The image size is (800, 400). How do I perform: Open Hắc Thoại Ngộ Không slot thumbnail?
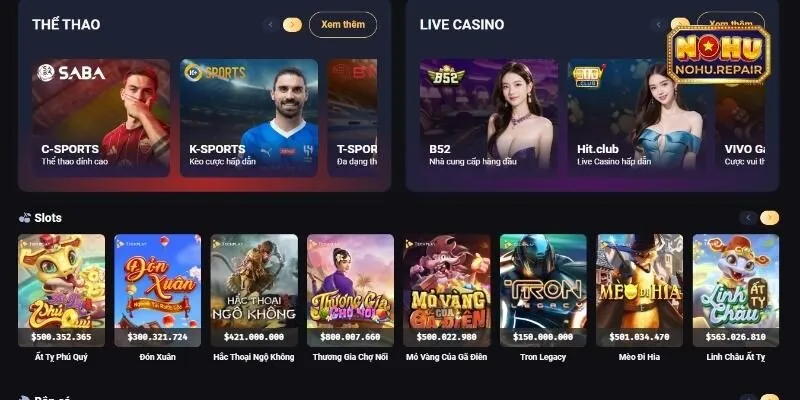254,290
